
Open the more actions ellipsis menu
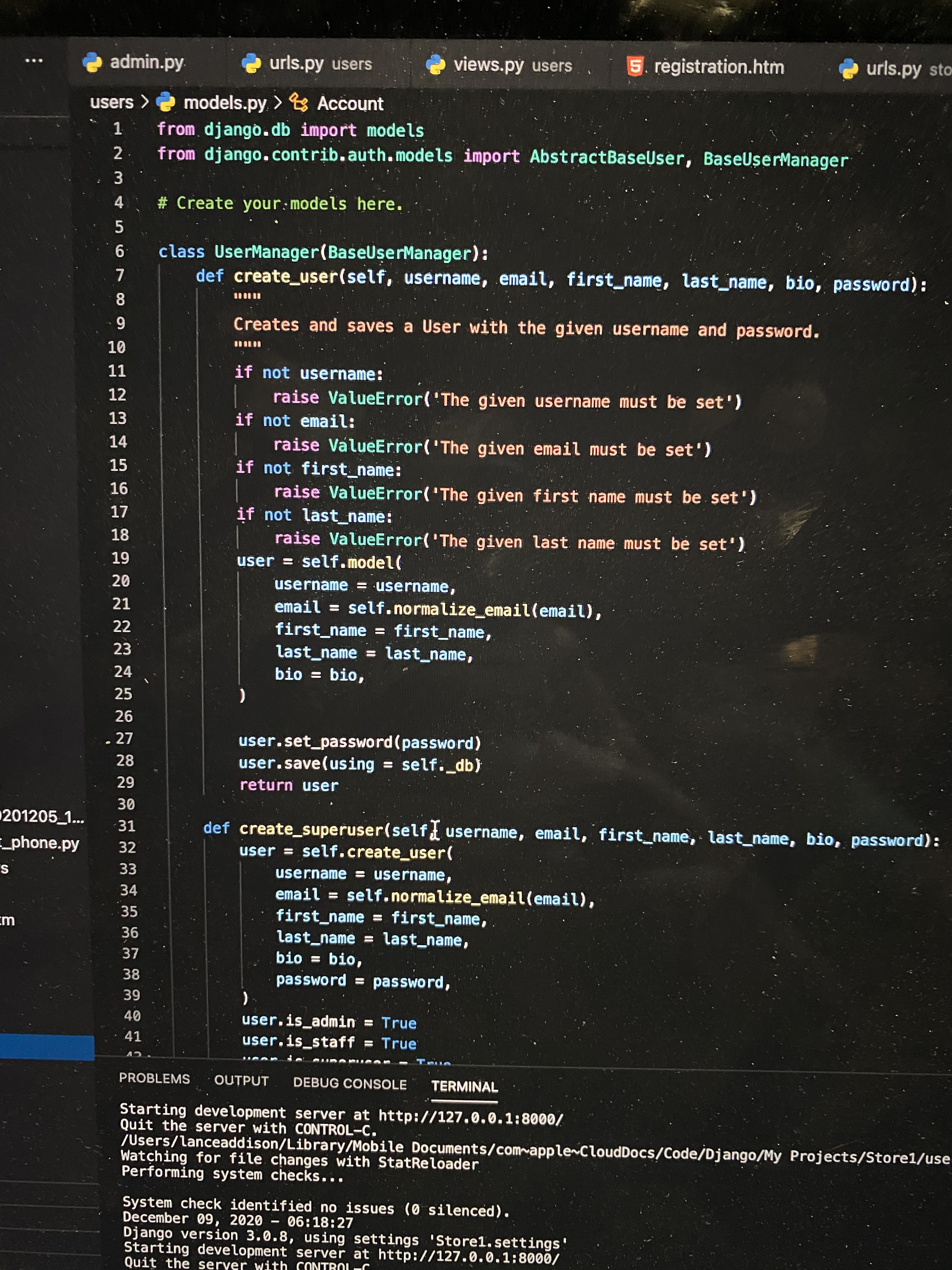coord(34,60)
